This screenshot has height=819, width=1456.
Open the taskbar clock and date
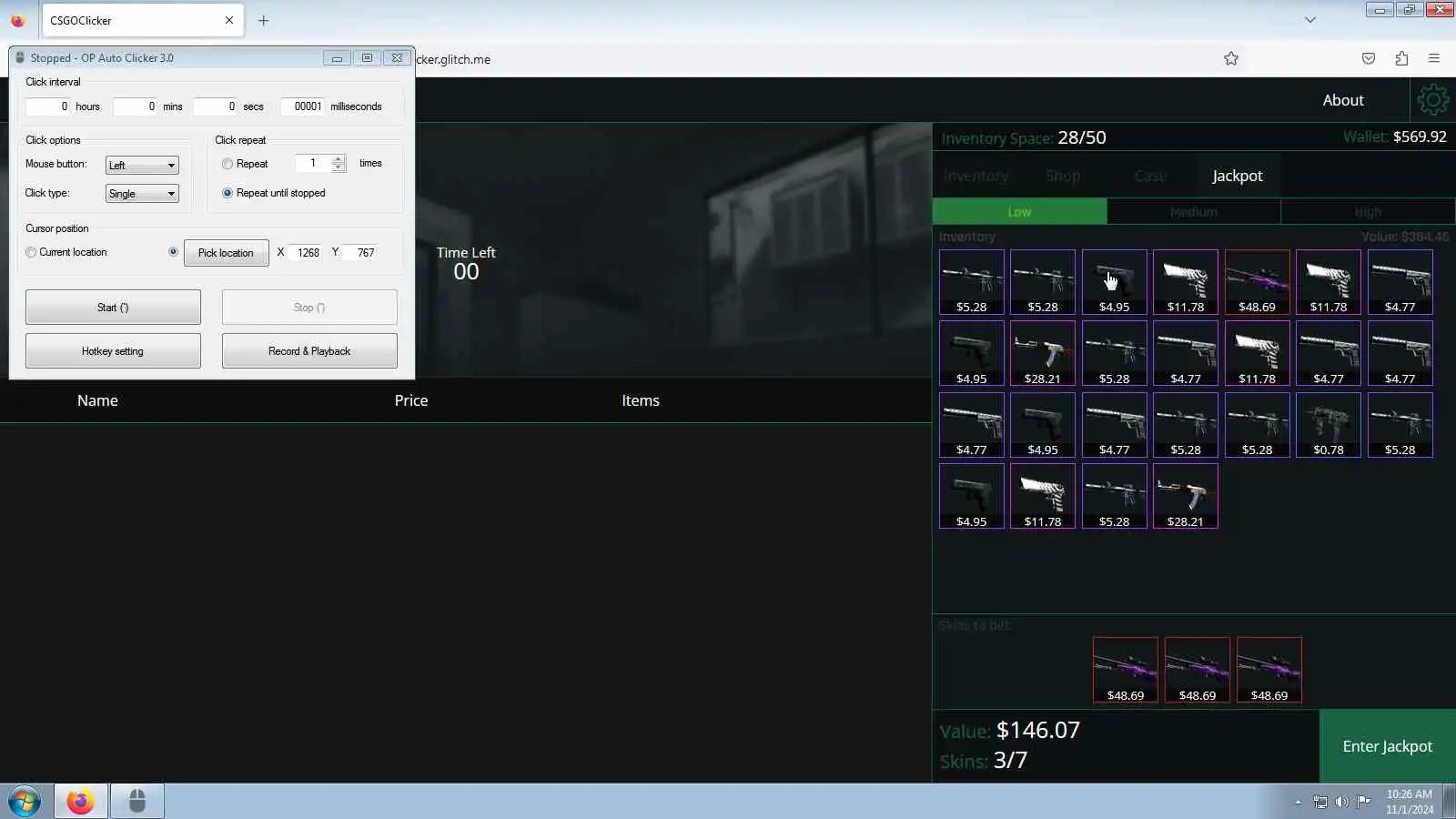pos(1410,802)
